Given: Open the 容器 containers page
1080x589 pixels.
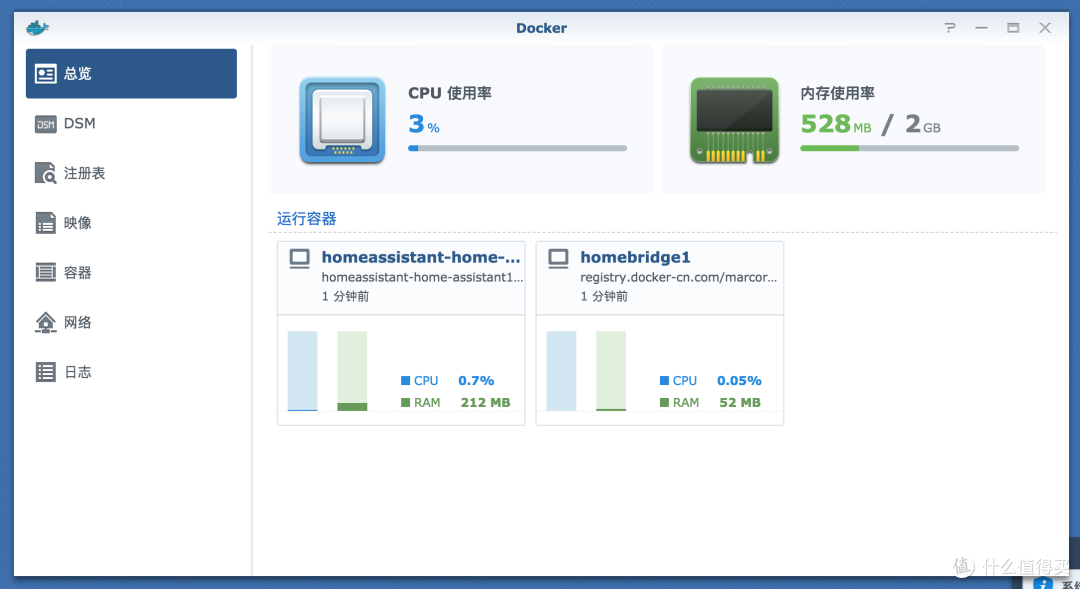Looking at the screenshot, I should point(131,272).
